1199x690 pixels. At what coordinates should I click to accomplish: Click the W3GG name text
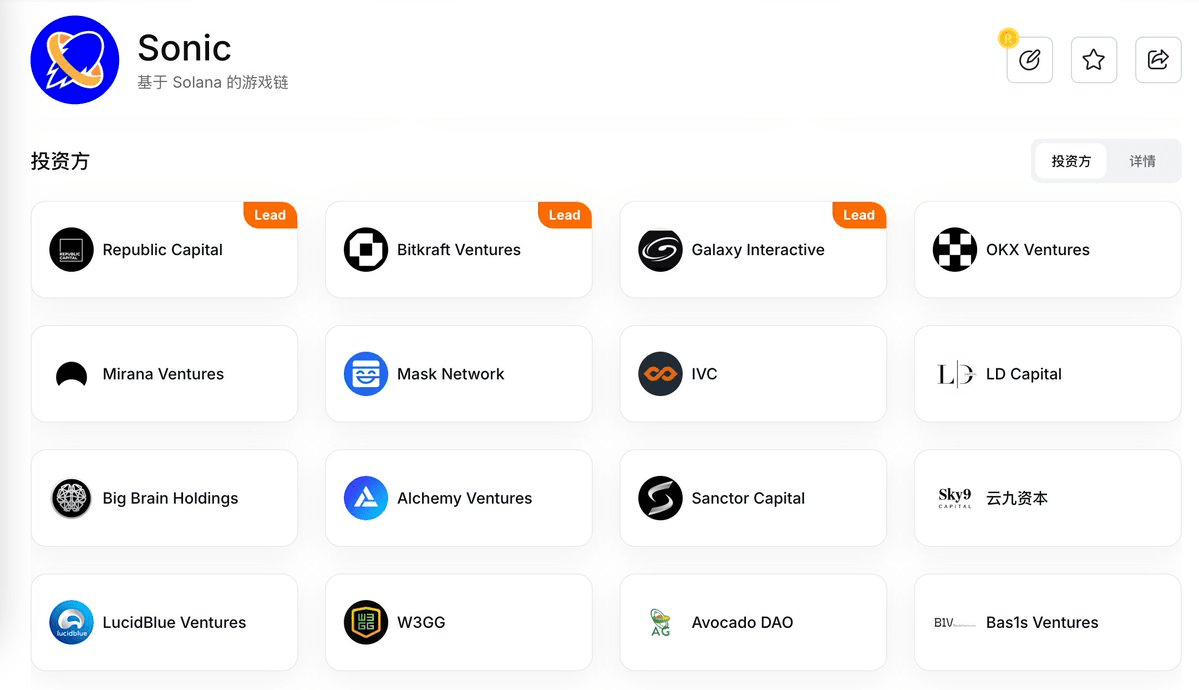tap(421, 623)
